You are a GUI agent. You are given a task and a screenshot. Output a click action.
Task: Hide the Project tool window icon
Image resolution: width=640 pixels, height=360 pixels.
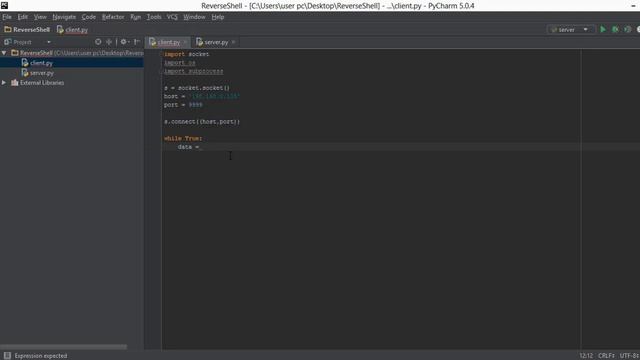click(137, 42)
